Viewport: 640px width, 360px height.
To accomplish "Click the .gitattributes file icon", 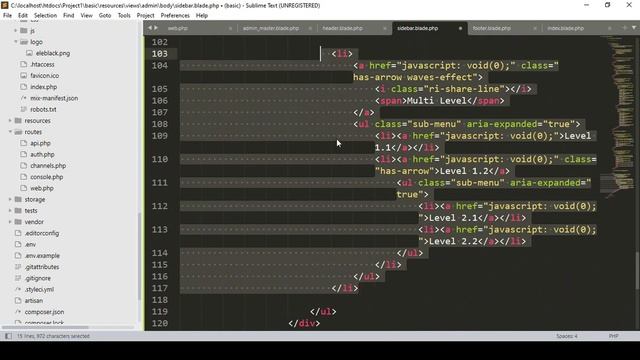I will click(18, 267).
